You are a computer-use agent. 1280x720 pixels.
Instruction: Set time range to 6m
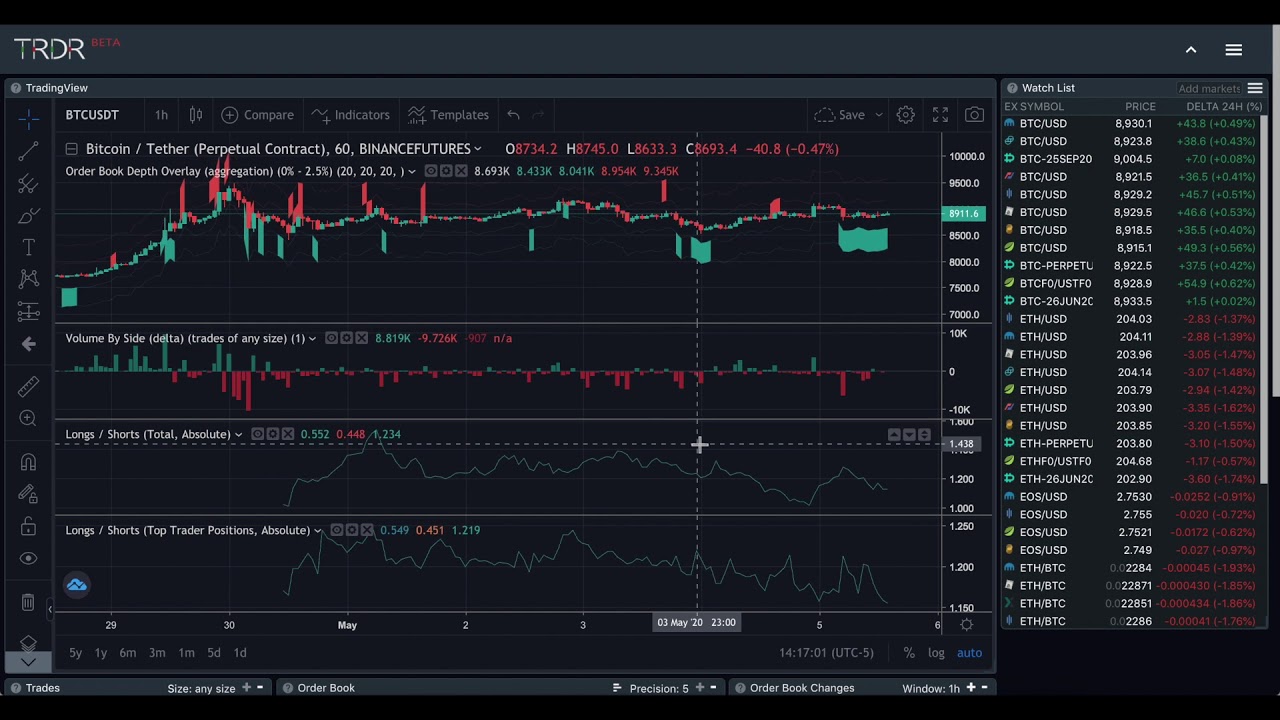click(x=128, y=653)
